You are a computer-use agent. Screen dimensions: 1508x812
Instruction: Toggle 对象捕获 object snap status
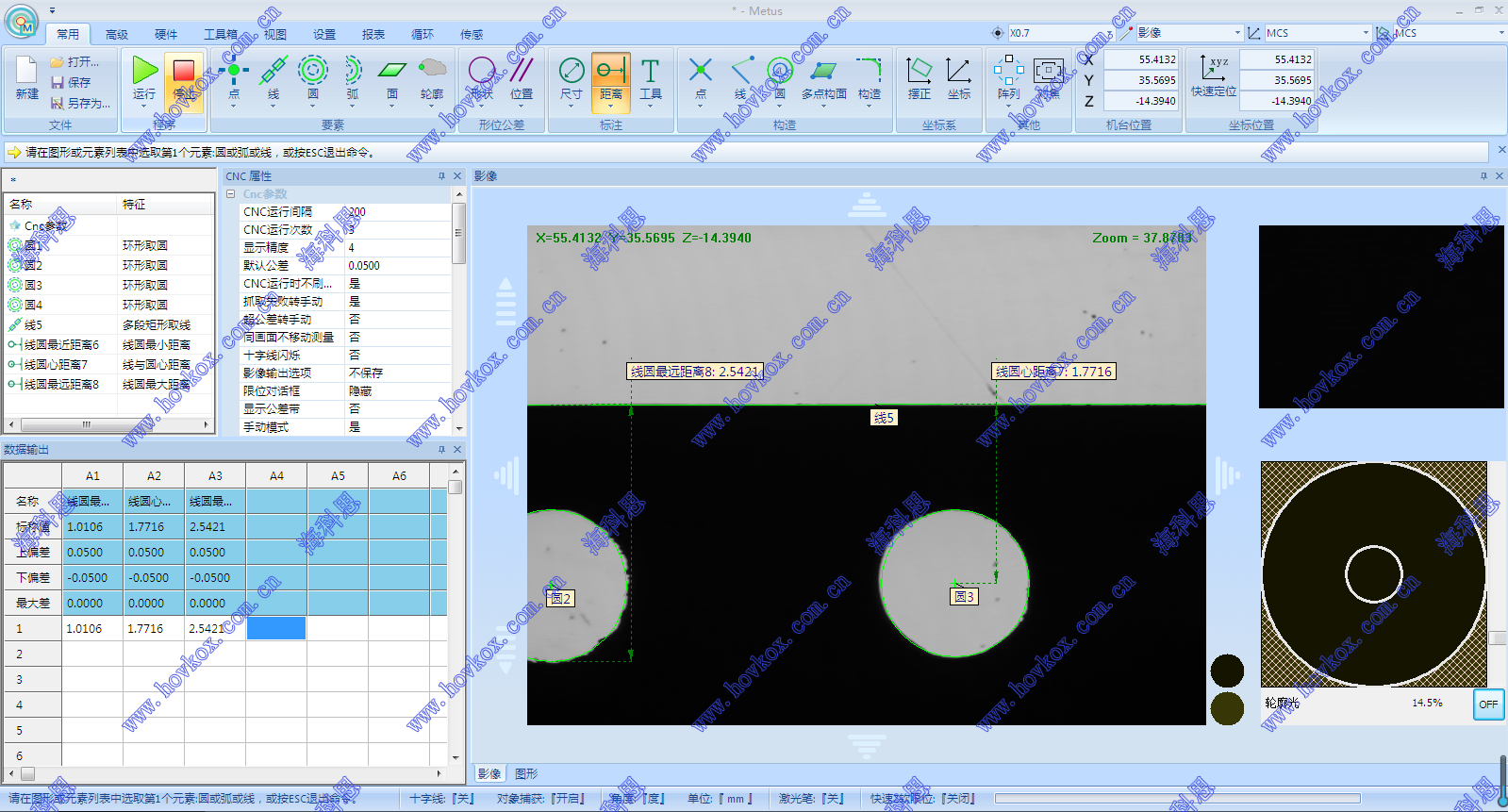click(540, 799)
